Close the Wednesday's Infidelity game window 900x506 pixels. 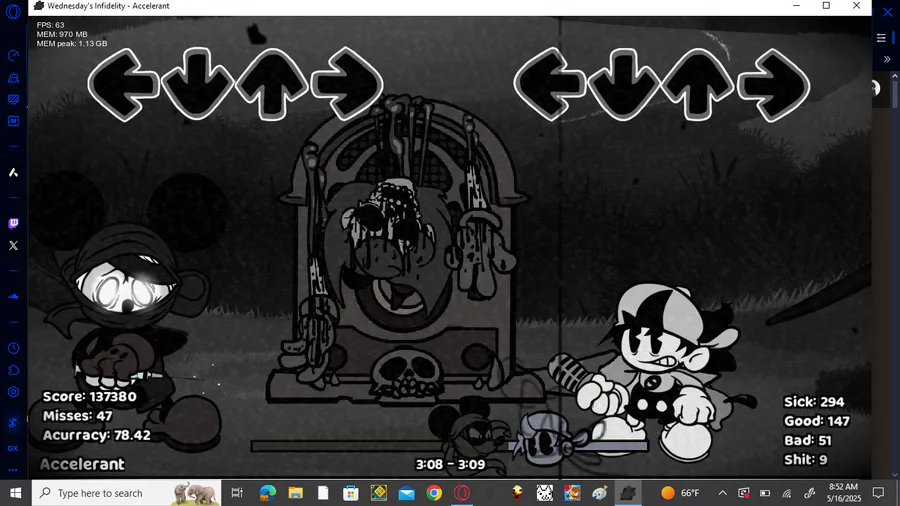click(856, 6)
